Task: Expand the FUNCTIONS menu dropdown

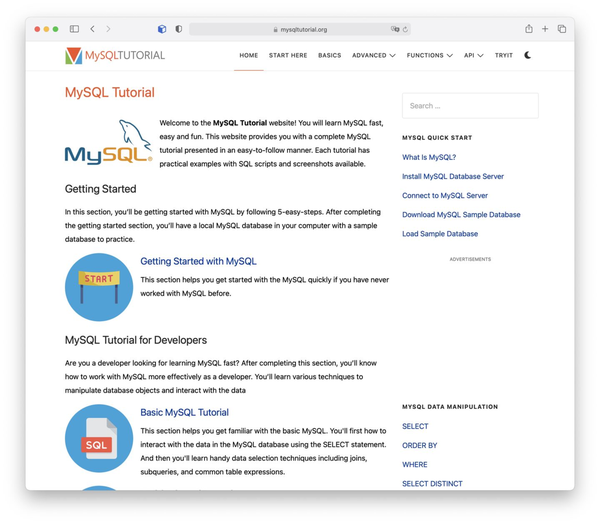Action: (430, 56)
